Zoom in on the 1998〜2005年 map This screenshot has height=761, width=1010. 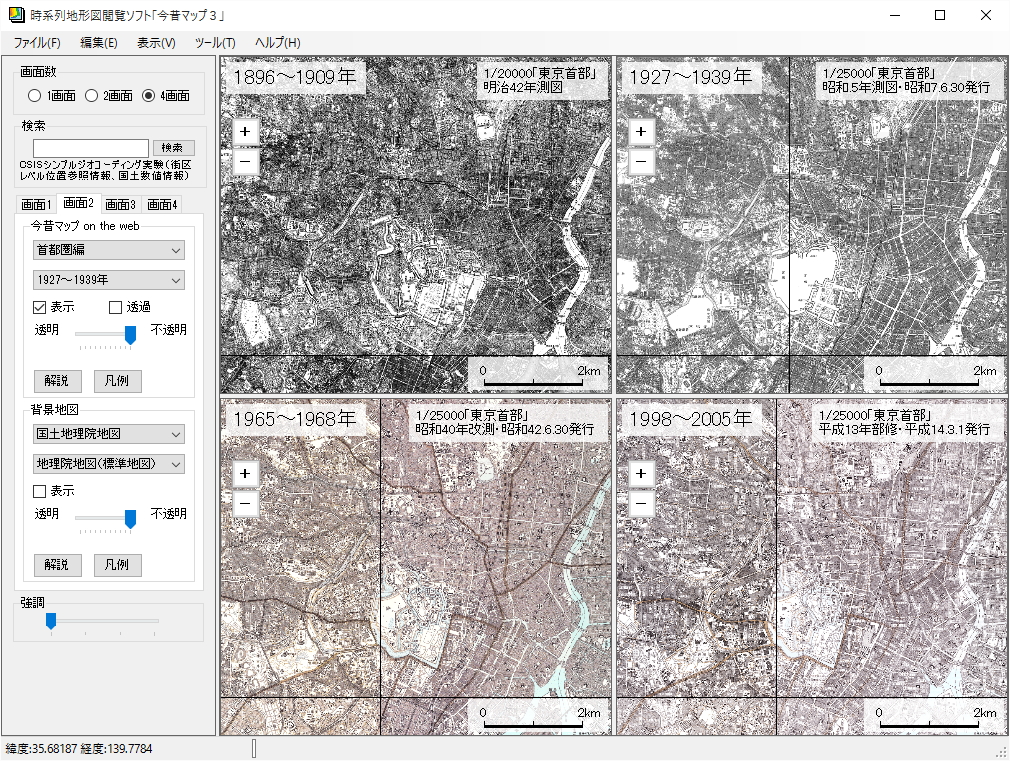tap(641, 474)
